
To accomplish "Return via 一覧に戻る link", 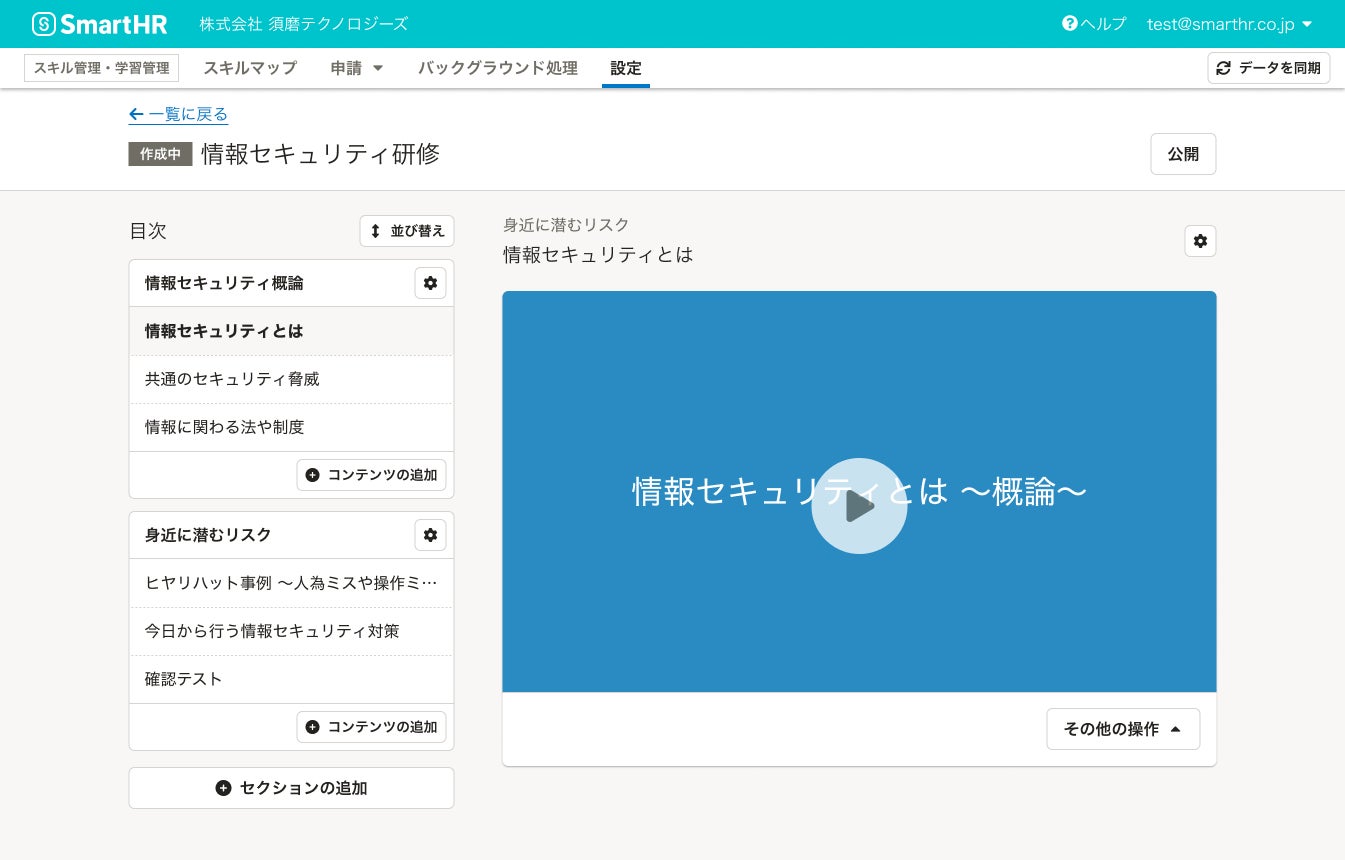I will point(178,114).
